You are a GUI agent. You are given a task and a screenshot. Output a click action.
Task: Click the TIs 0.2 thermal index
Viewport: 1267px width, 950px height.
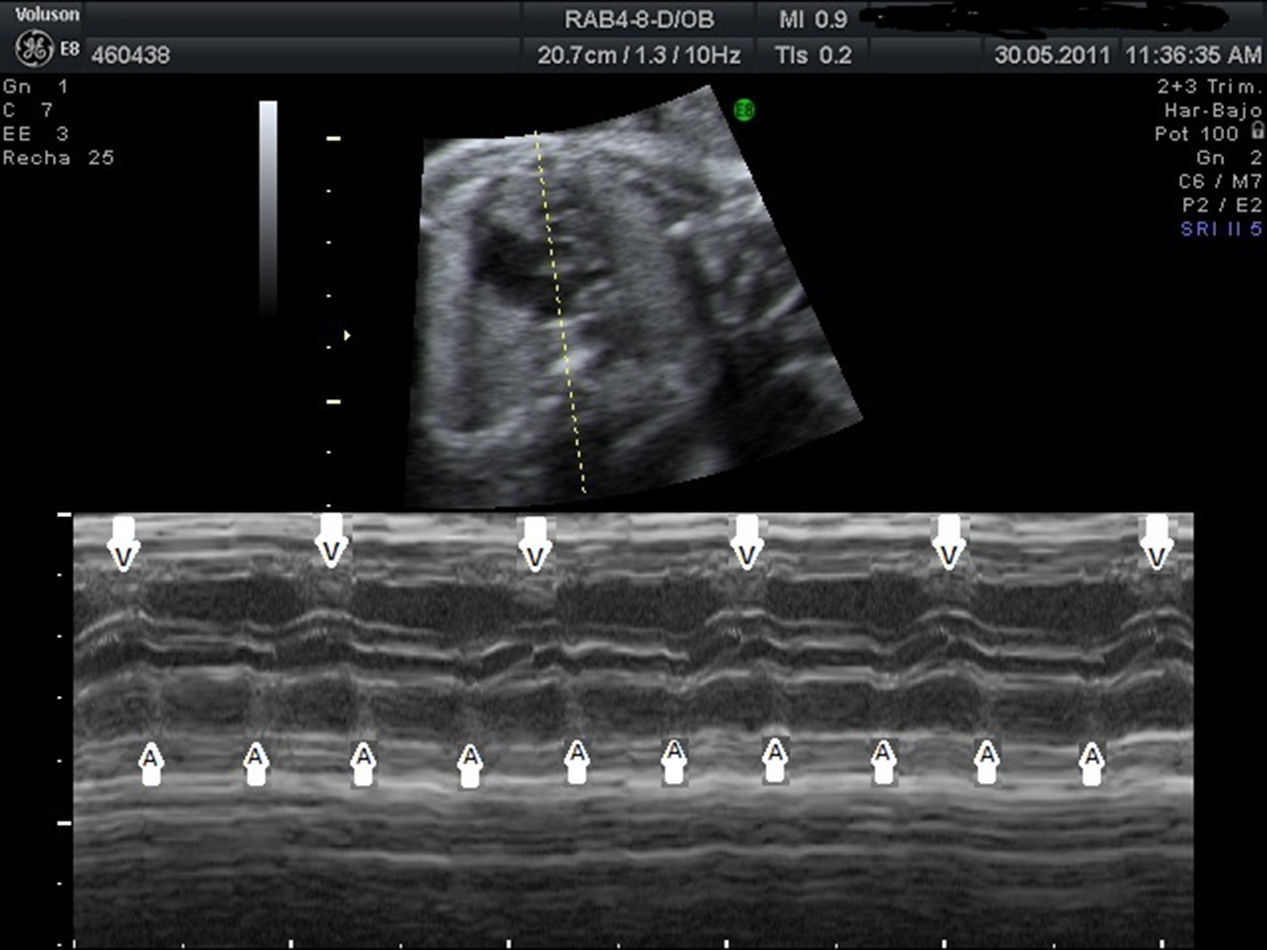[x=812, y=55]
